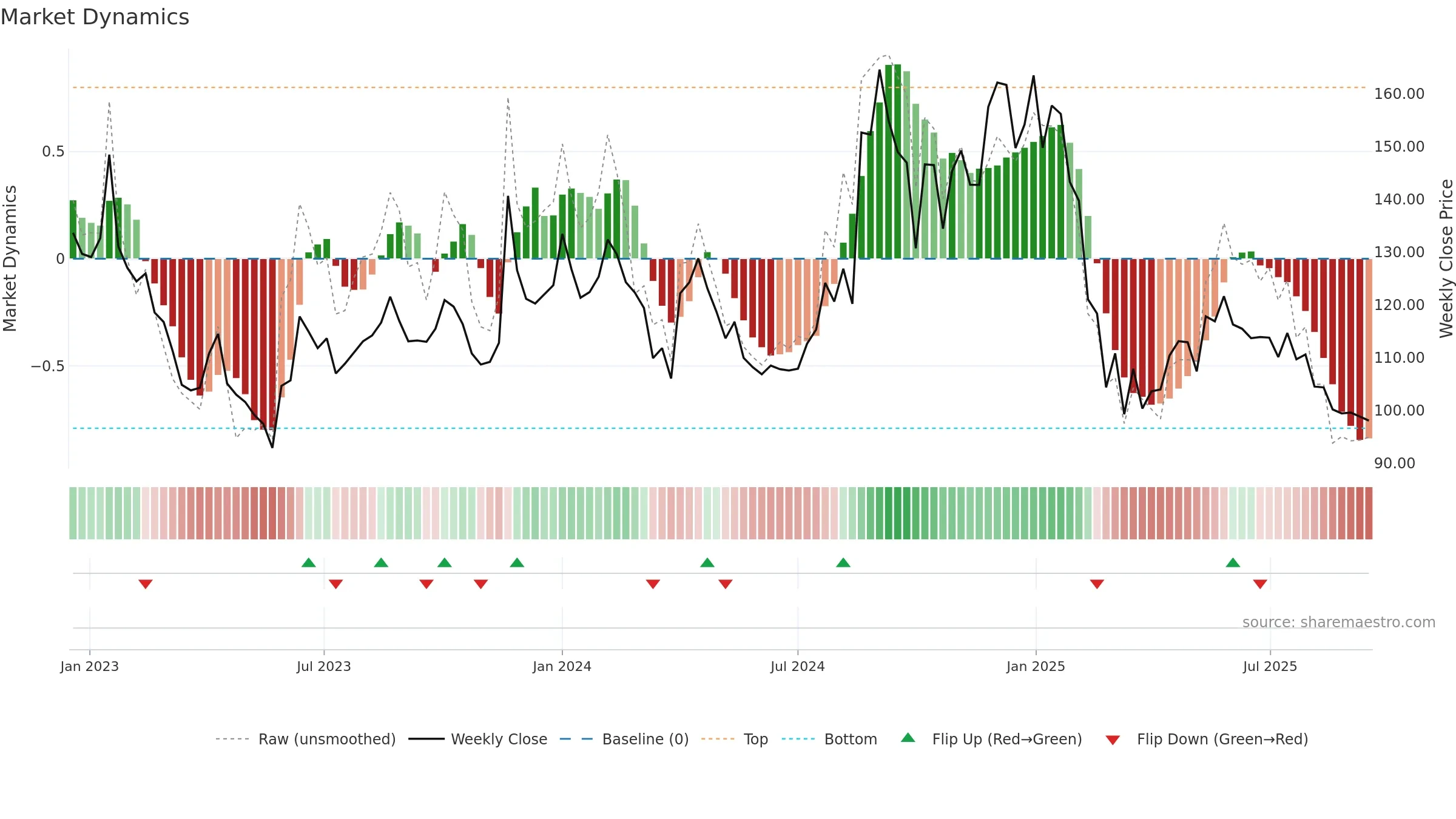Click the source: sharemaestro.com text
1456x819 pixels.
(1339, 622)
